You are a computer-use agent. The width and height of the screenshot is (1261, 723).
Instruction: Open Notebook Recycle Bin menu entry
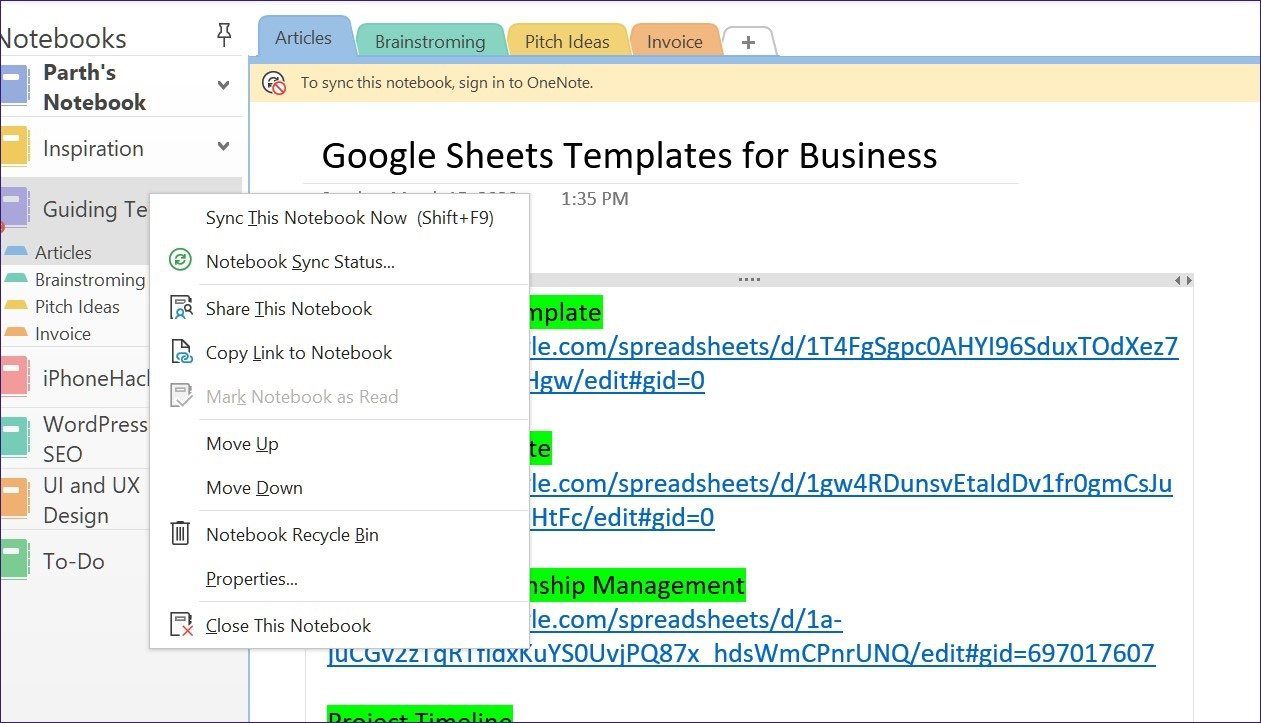point(339,535)
